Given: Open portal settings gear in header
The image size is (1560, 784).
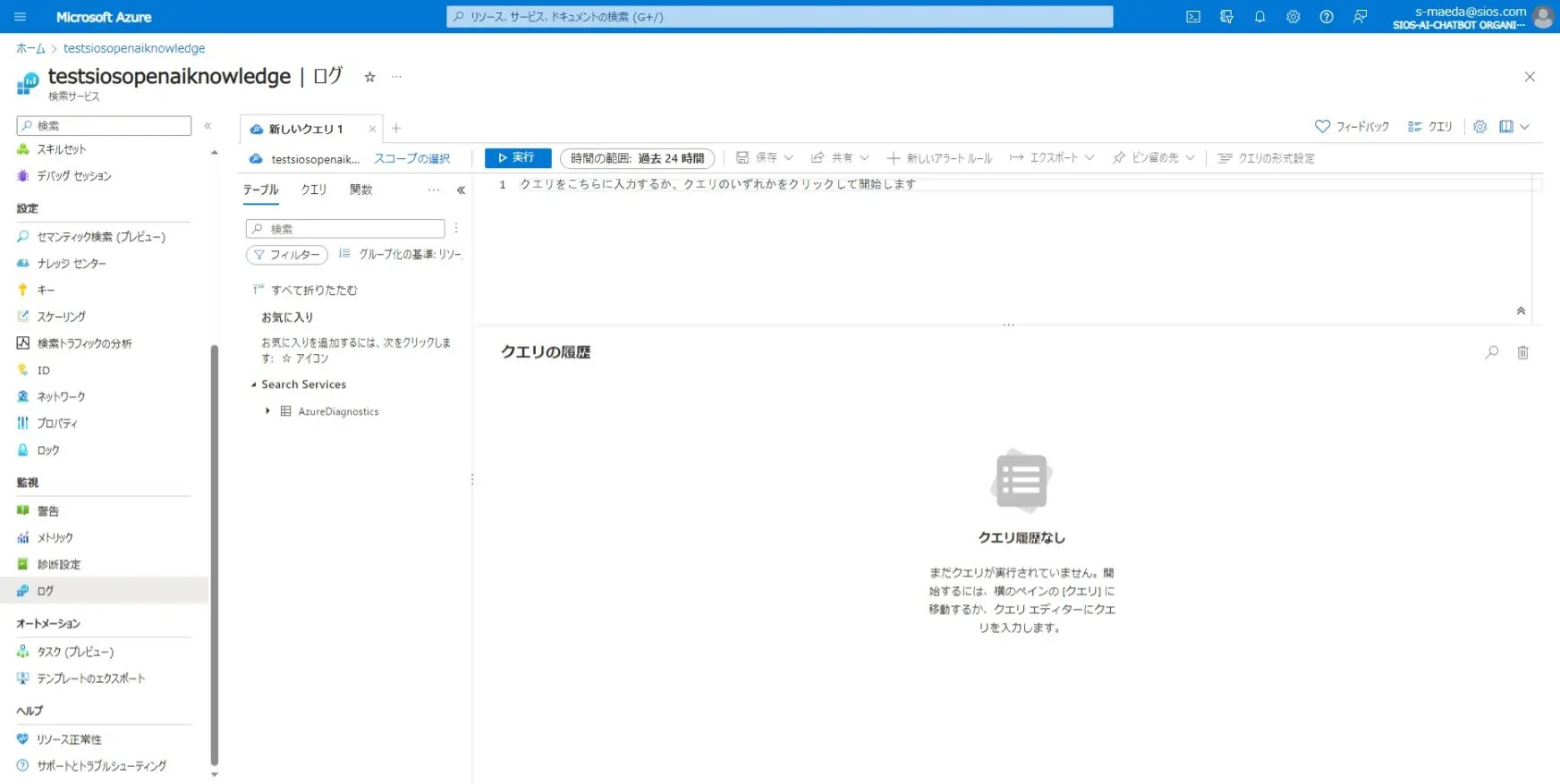Looking at the screenshot, I should pyautogui.click(x=1293, y=16).
